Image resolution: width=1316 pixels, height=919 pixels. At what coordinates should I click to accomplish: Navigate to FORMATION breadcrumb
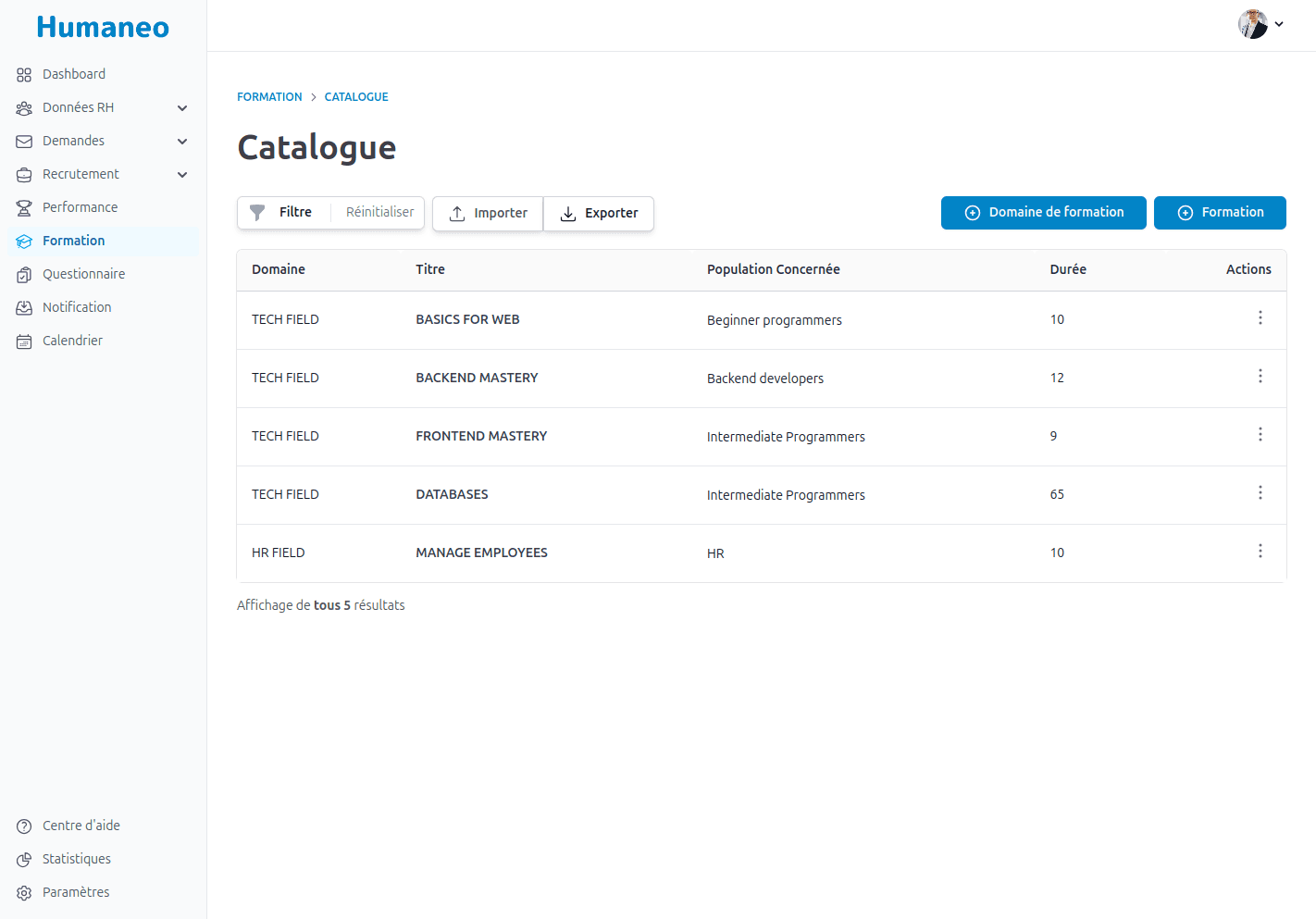pyautogui.click(x=269, y=96)
